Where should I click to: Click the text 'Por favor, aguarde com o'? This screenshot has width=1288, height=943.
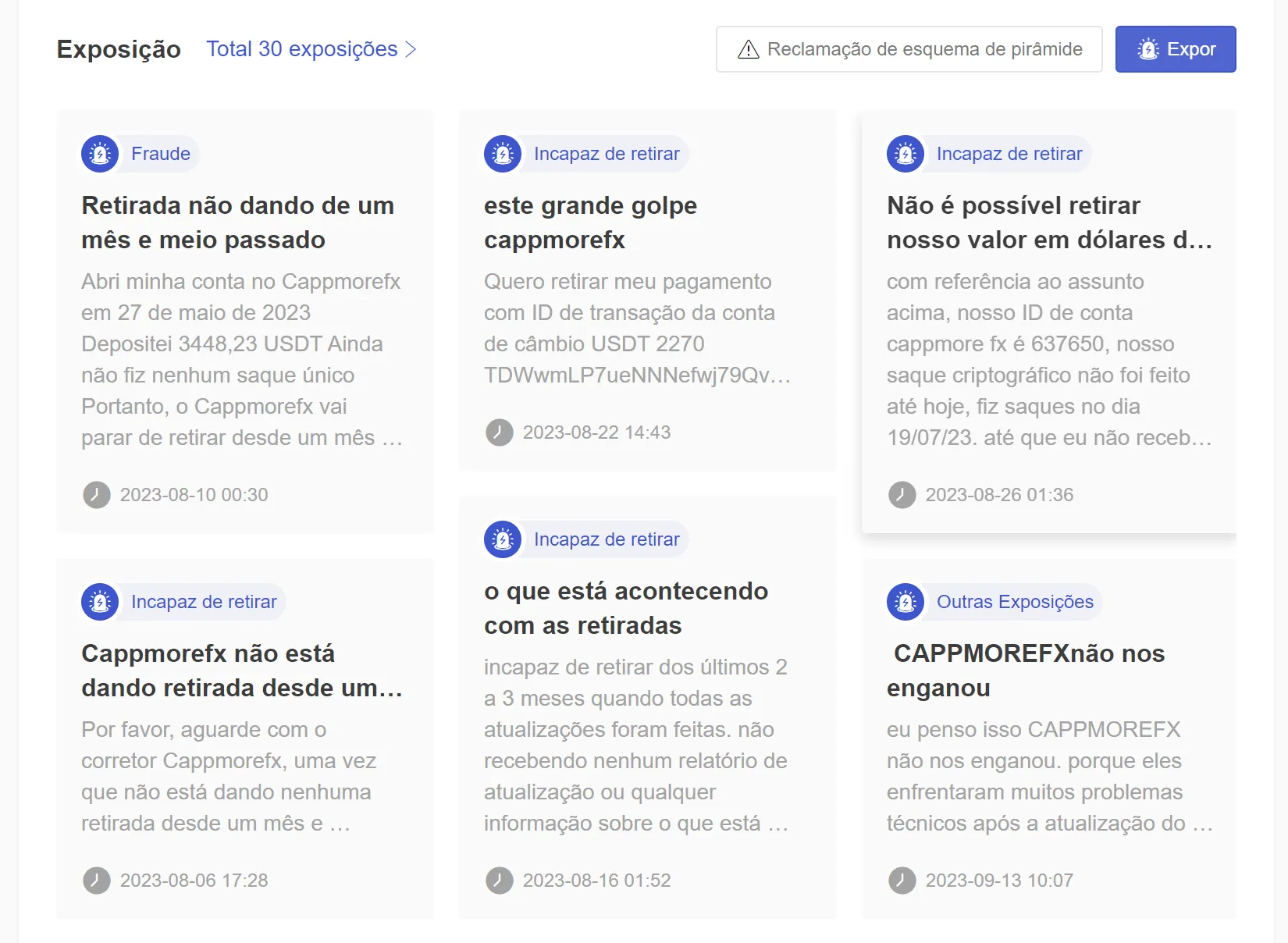204,730
